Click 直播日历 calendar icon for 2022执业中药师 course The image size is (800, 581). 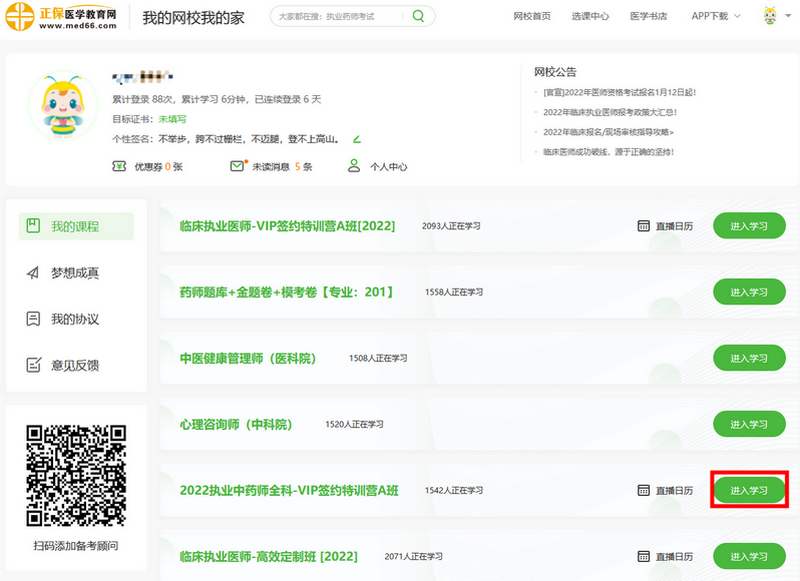click(x=644, y=491)
